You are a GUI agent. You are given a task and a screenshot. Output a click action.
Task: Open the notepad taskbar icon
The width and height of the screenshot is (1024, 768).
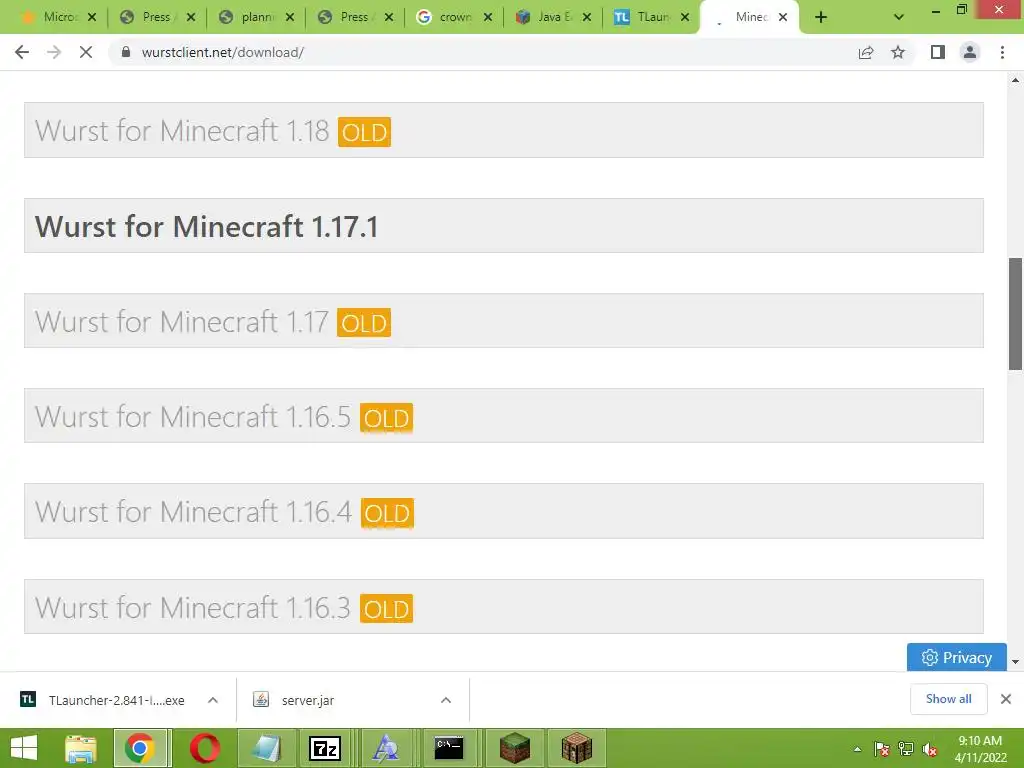pos(266,748)
